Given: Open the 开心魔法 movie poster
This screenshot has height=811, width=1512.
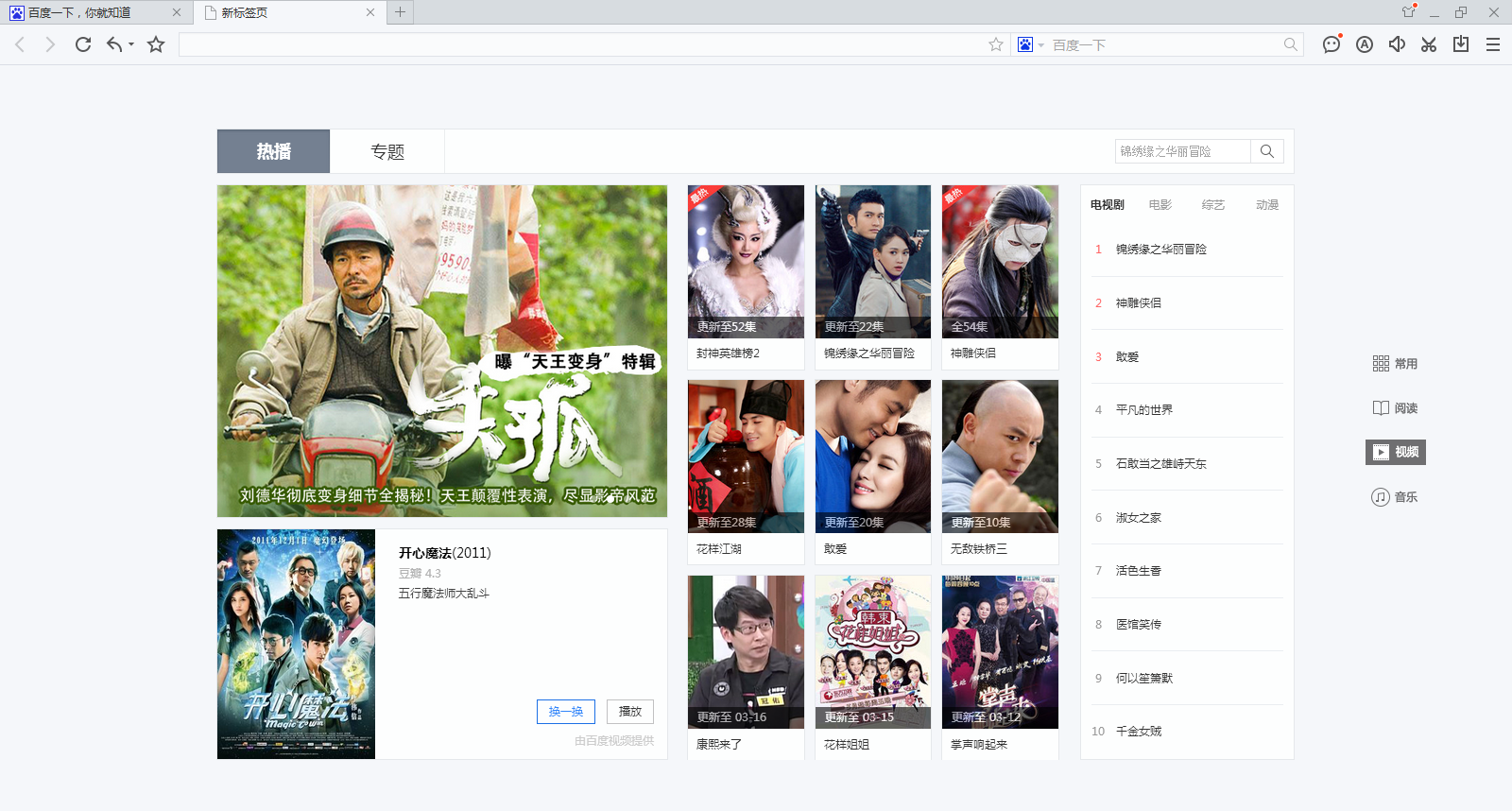Looking at the screenshot, I should tap(296, 644).
